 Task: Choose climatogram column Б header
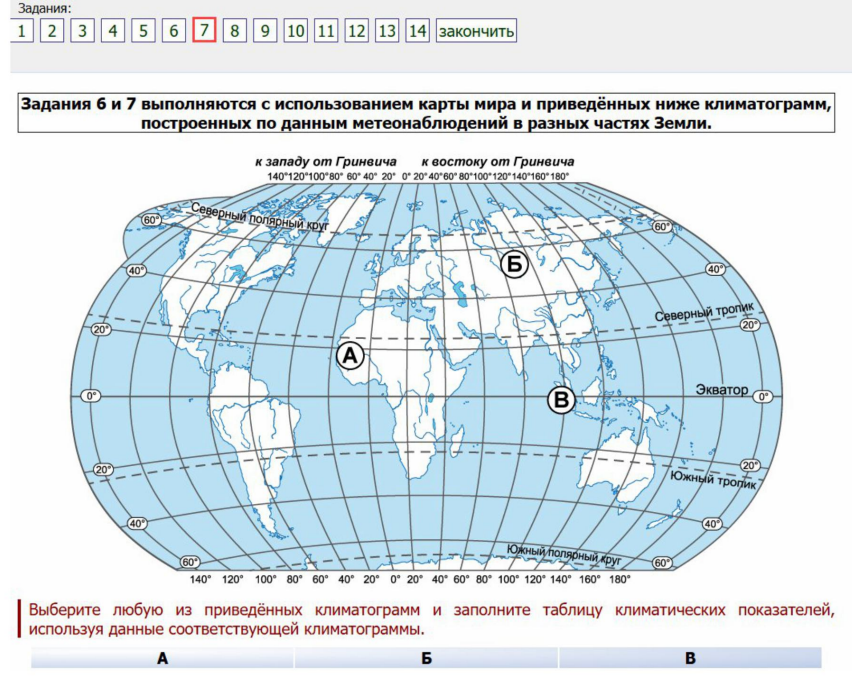(x=426, y=658)
